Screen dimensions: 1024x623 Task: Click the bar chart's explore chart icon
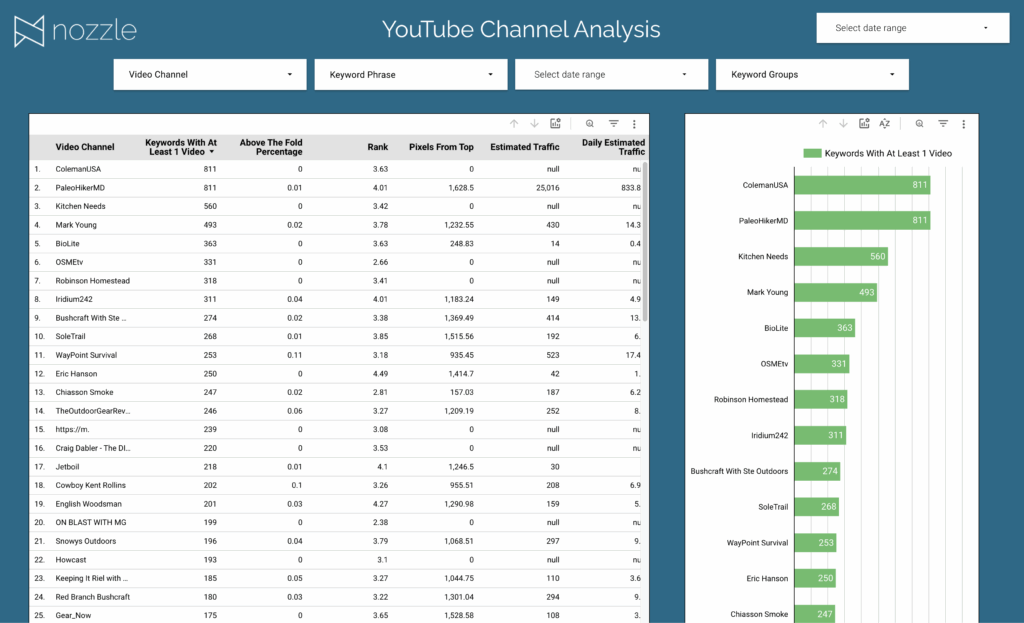(x=864, y=124)
